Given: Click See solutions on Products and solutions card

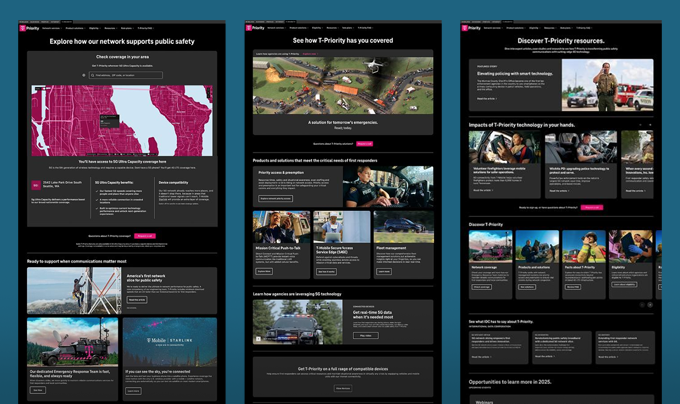Looking at the screenshot, I should point(527,287).
